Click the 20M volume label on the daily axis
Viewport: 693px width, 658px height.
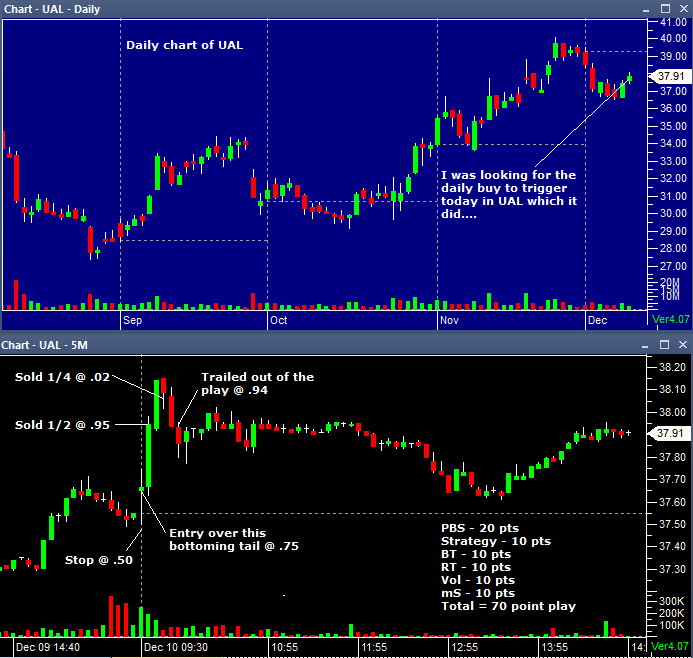tap(670, 282)
